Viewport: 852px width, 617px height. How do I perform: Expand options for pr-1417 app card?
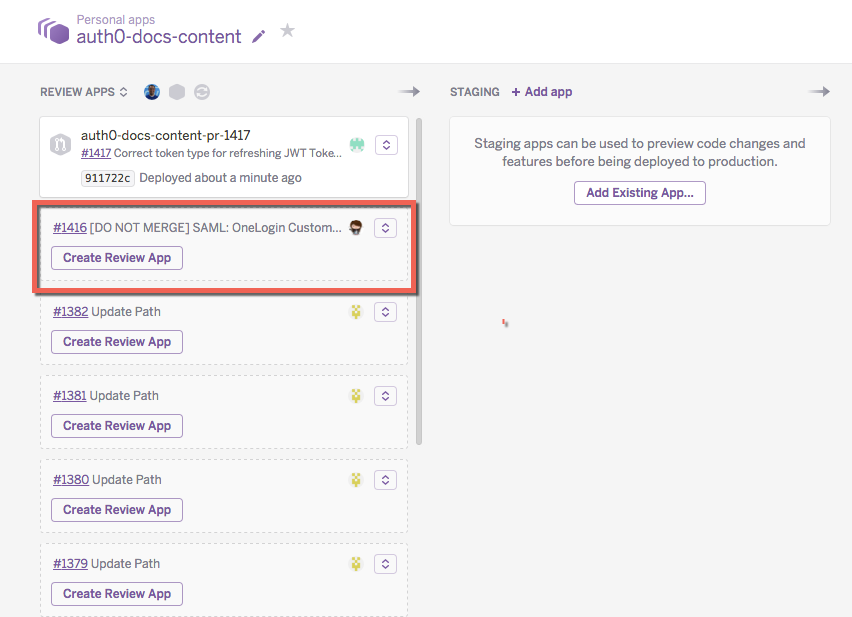coord(386,145)
